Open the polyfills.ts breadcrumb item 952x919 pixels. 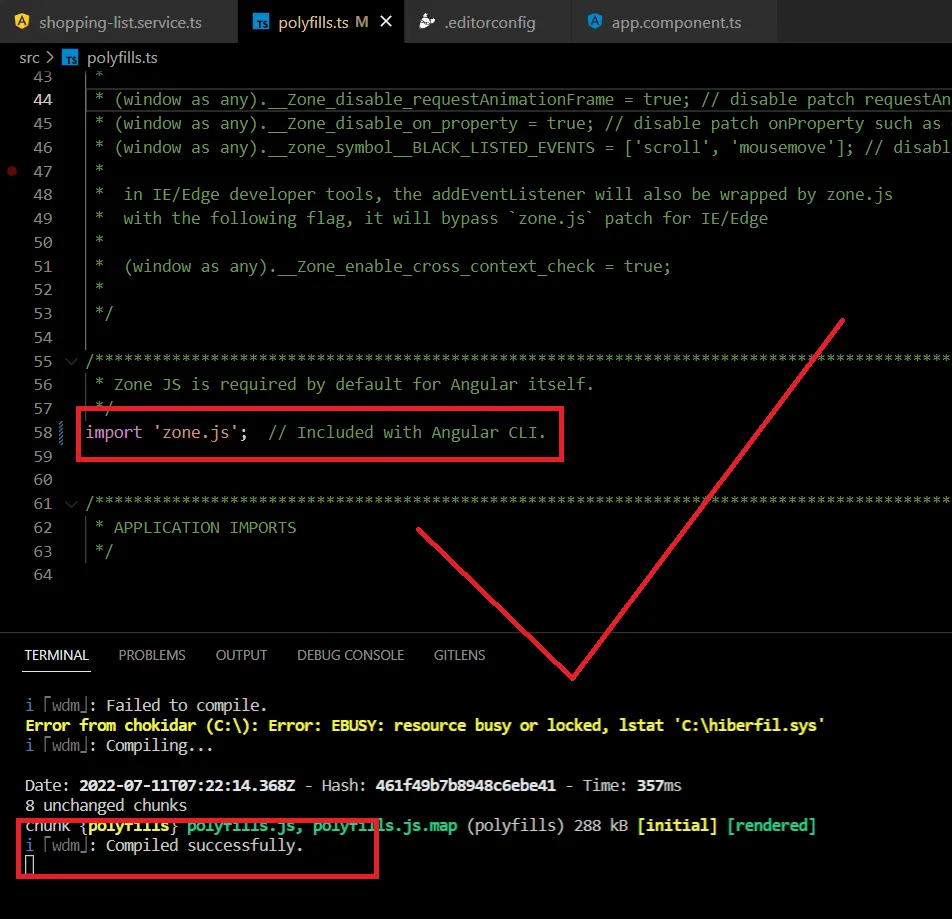122,58
